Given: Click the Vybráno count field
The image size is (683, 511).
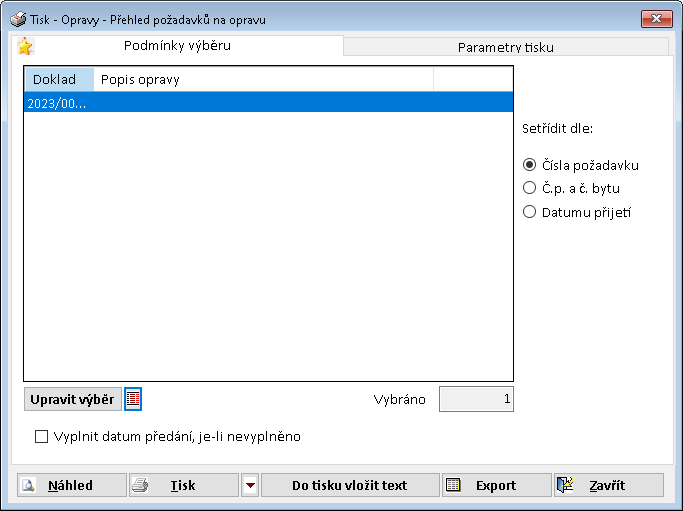Looking at the screenshot, I should coord(476,399).
